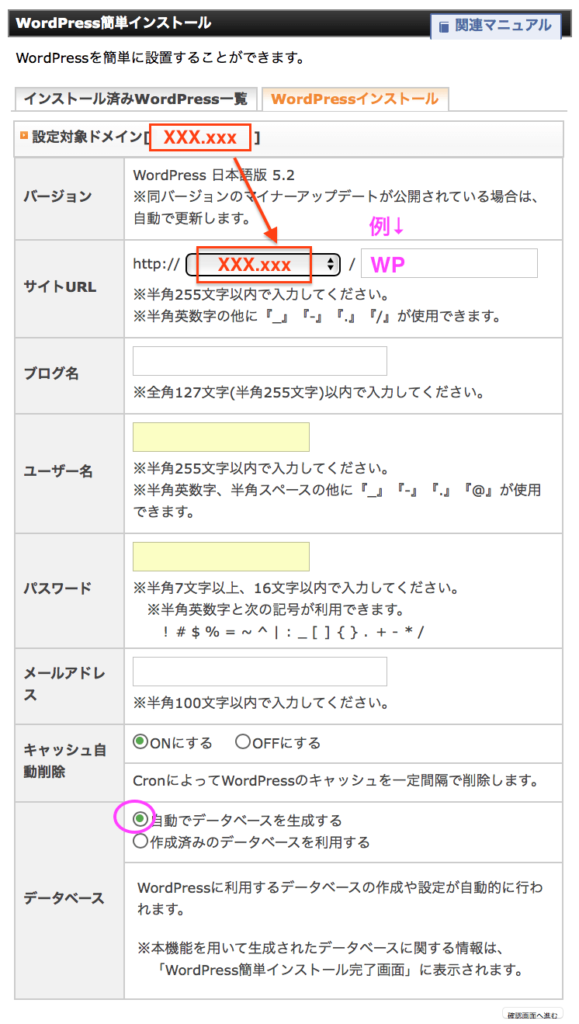Open the 関連マニュアル related manual button

tap(495, 26)
